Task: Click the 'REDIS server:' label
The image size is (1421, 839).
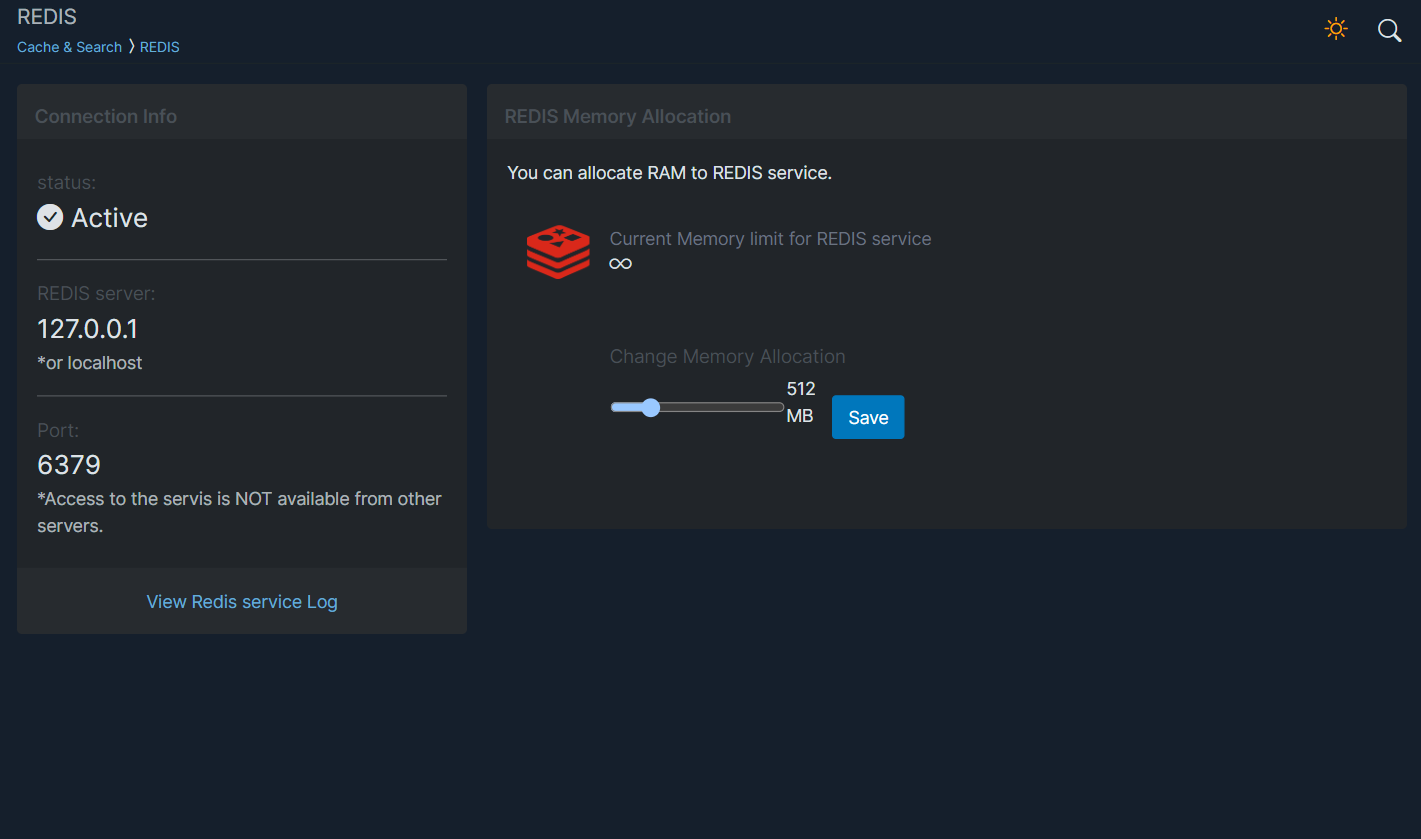Action: click(96, 293)
